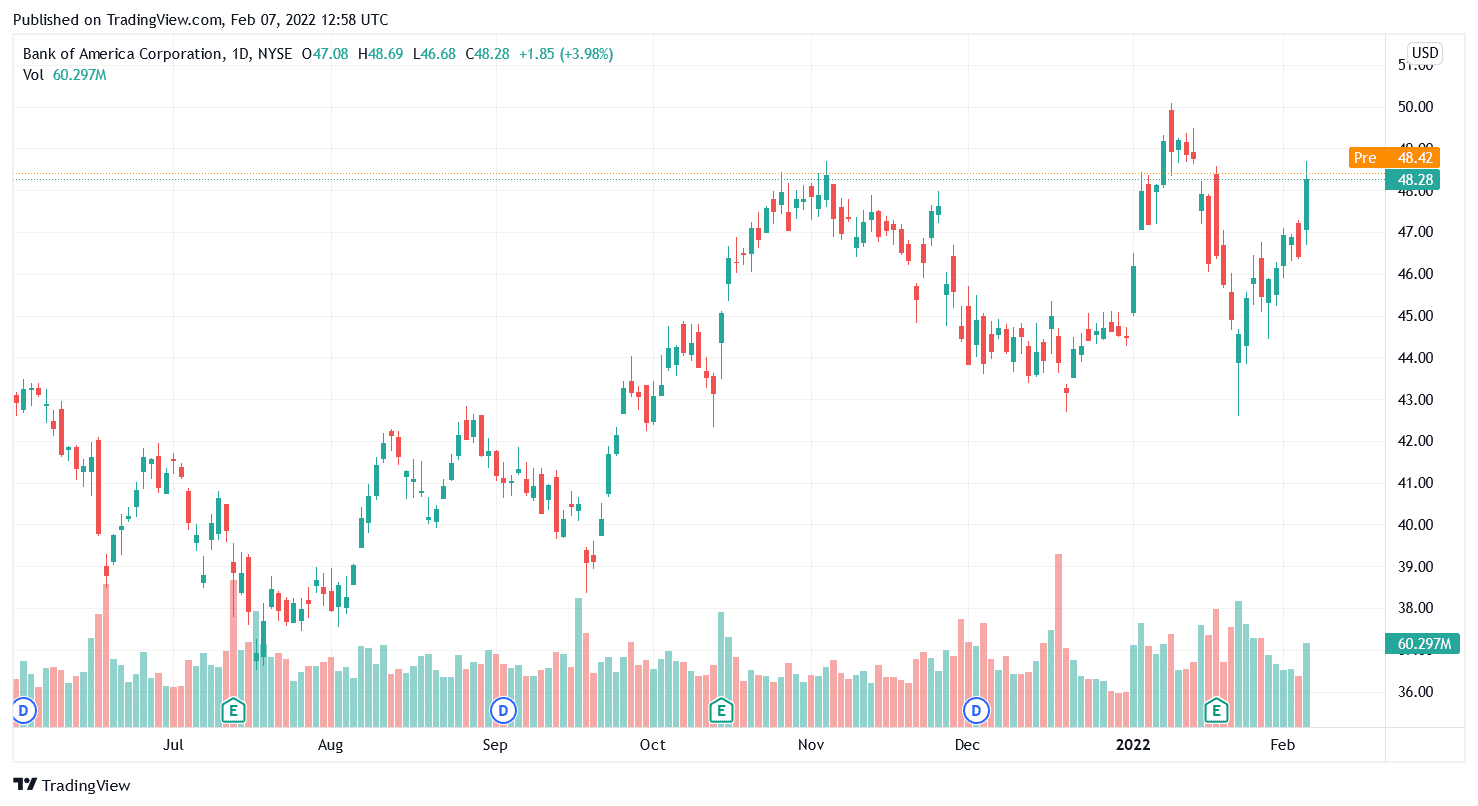Click the 50.00 price axis label
1478x806 pixels.
point(1417,107)
